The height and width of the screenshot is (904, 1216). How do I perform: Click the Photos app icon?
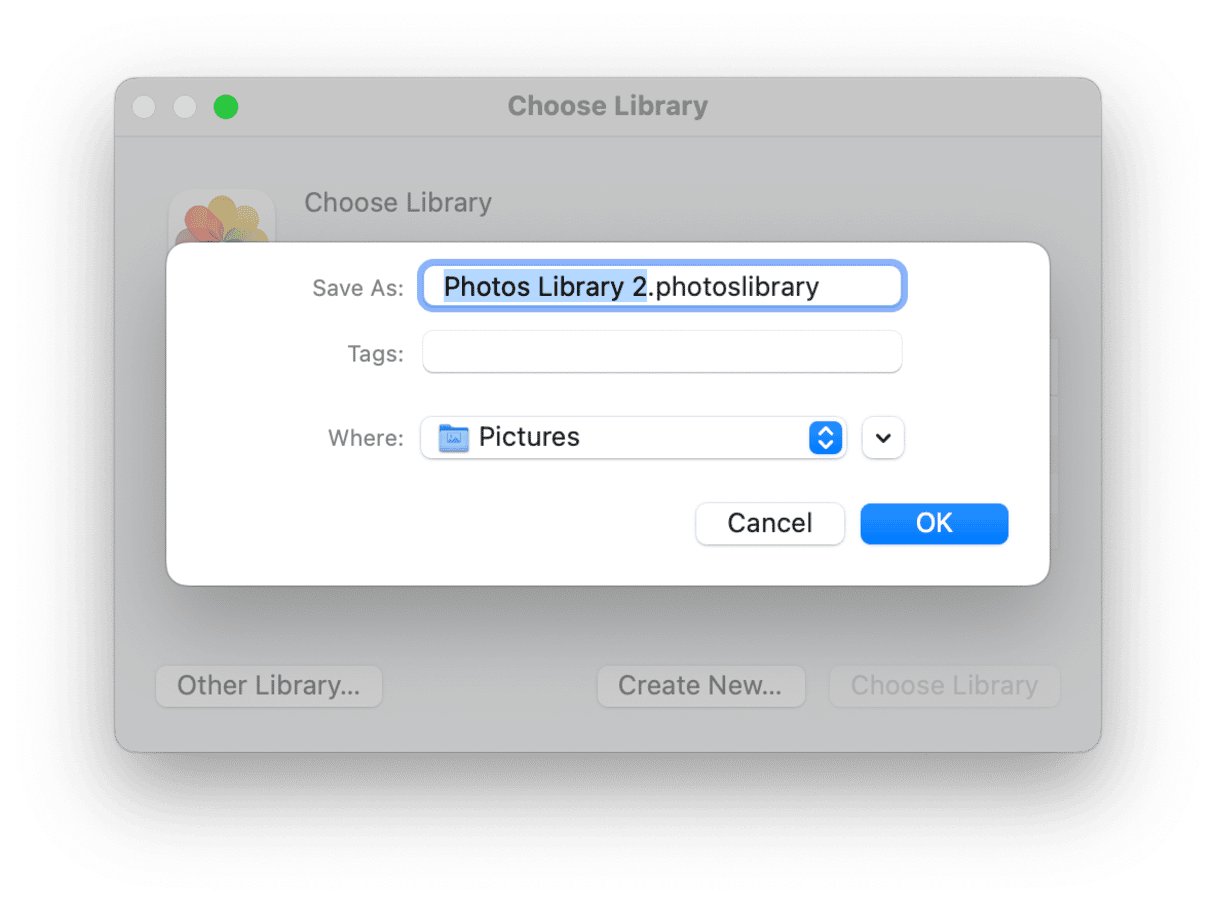(x=222, y=218)
